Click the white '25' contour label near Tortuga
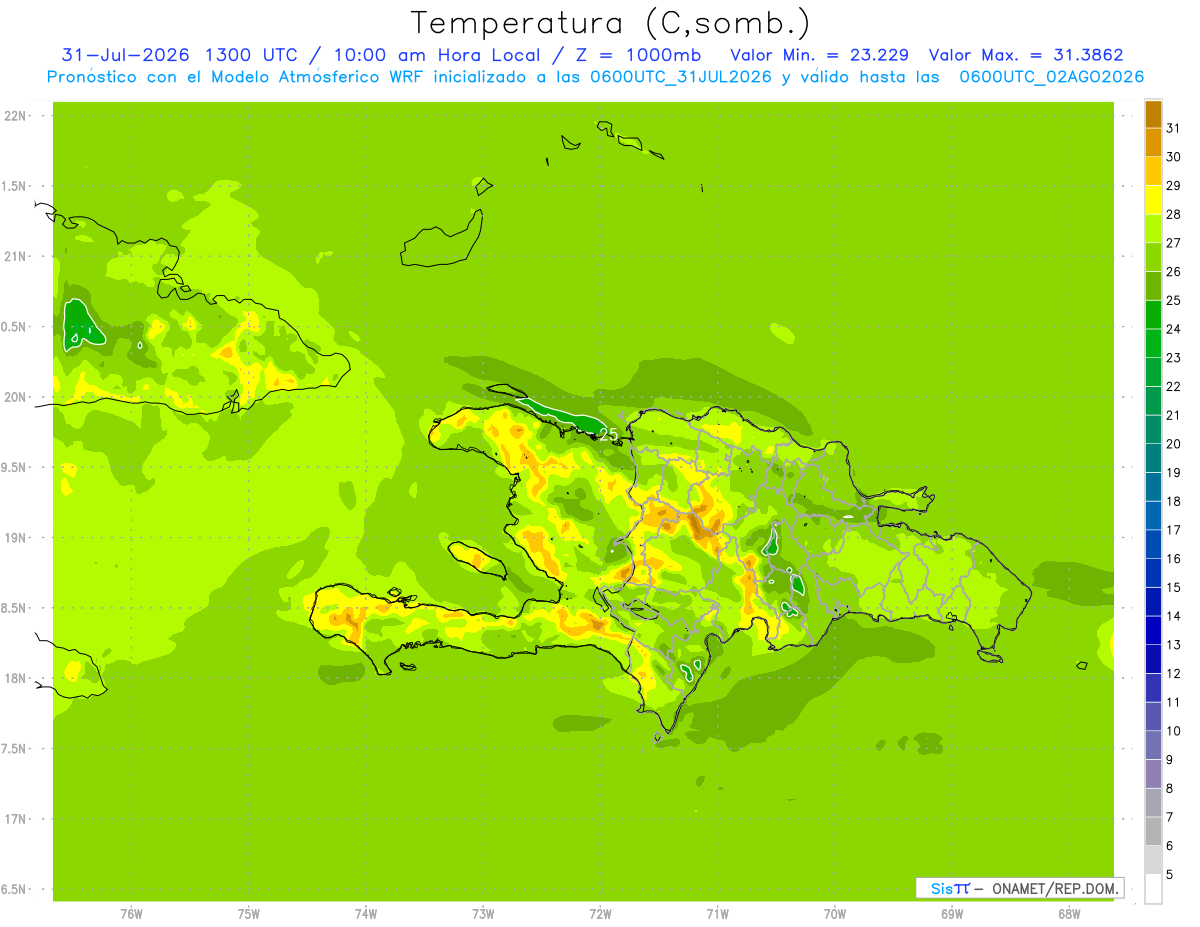 (x=608, y=434)
